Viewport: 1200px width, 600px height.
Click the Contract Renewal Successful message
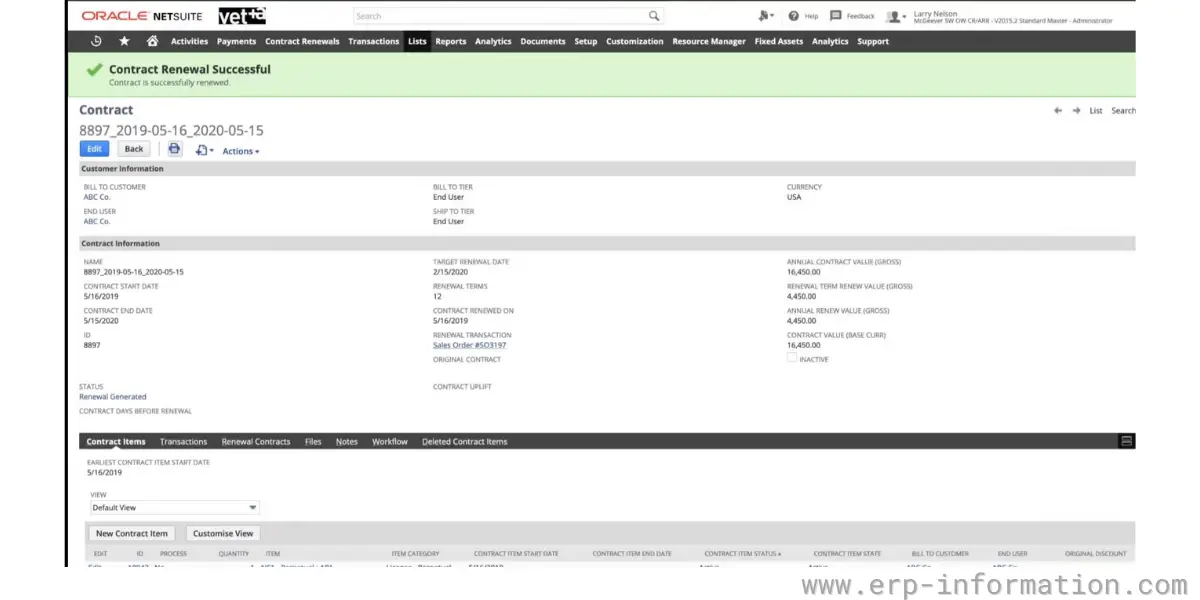190,70
